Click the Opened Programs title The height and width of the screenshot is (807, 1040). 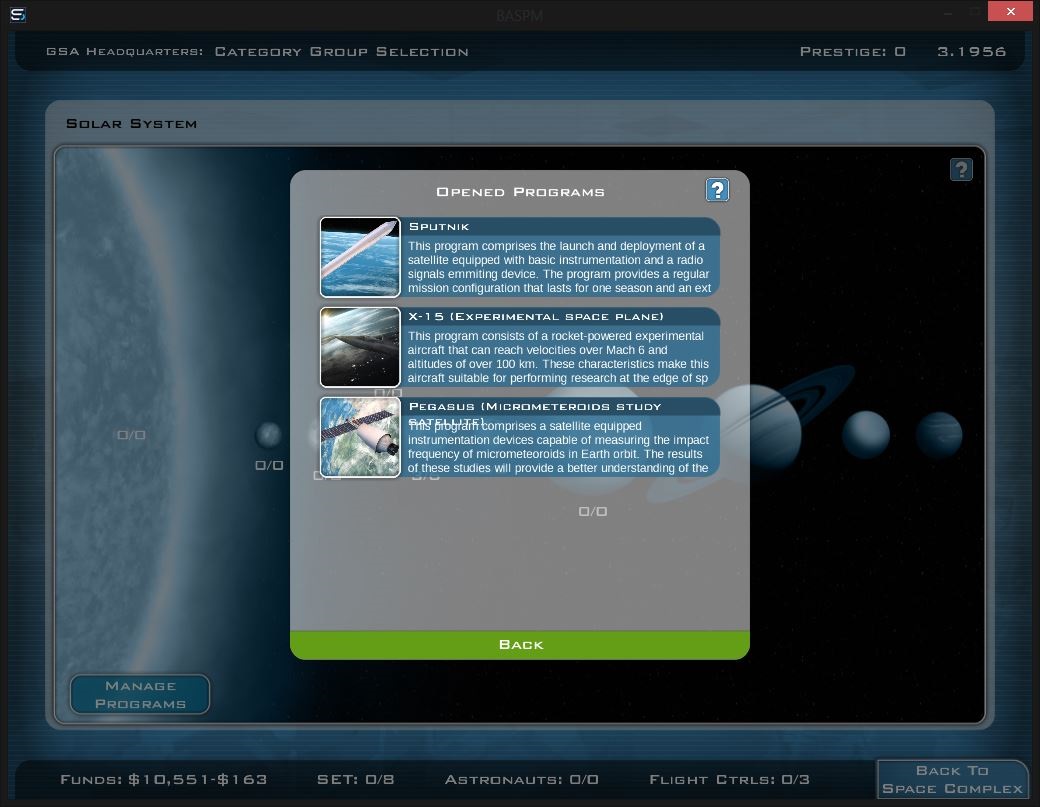(520, 192)
